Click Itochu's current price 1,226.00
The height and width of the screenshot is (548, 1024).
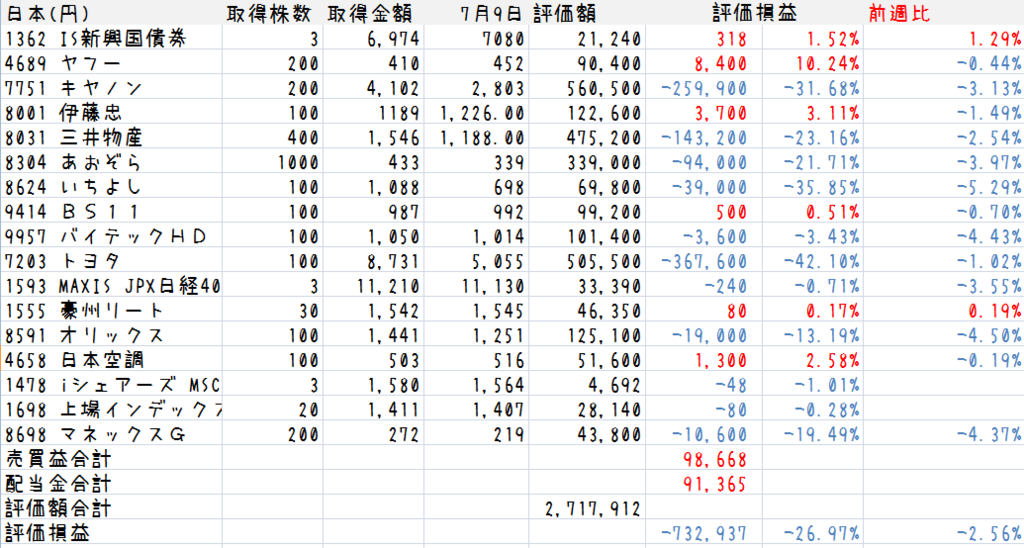coord(482,114)
